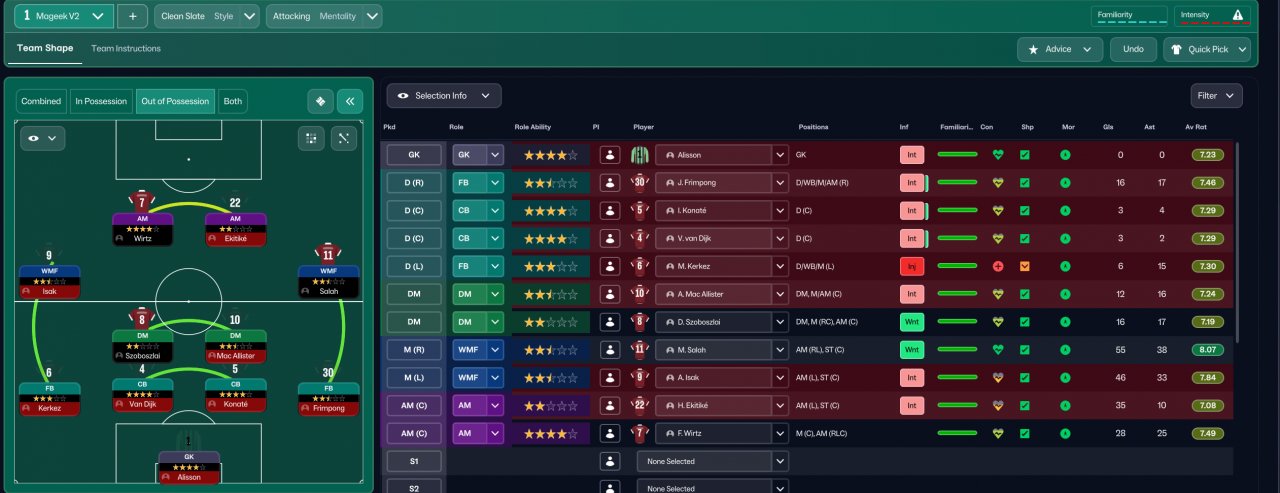Click player instructions icon in S1 row

pos(610,462)
